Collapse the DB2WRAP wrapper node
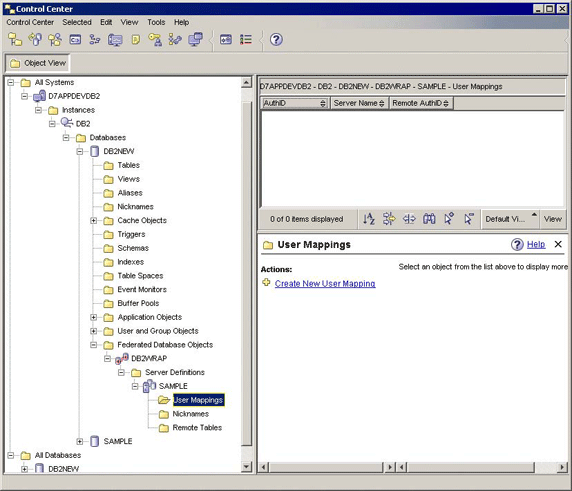 [x=107, y=359]
